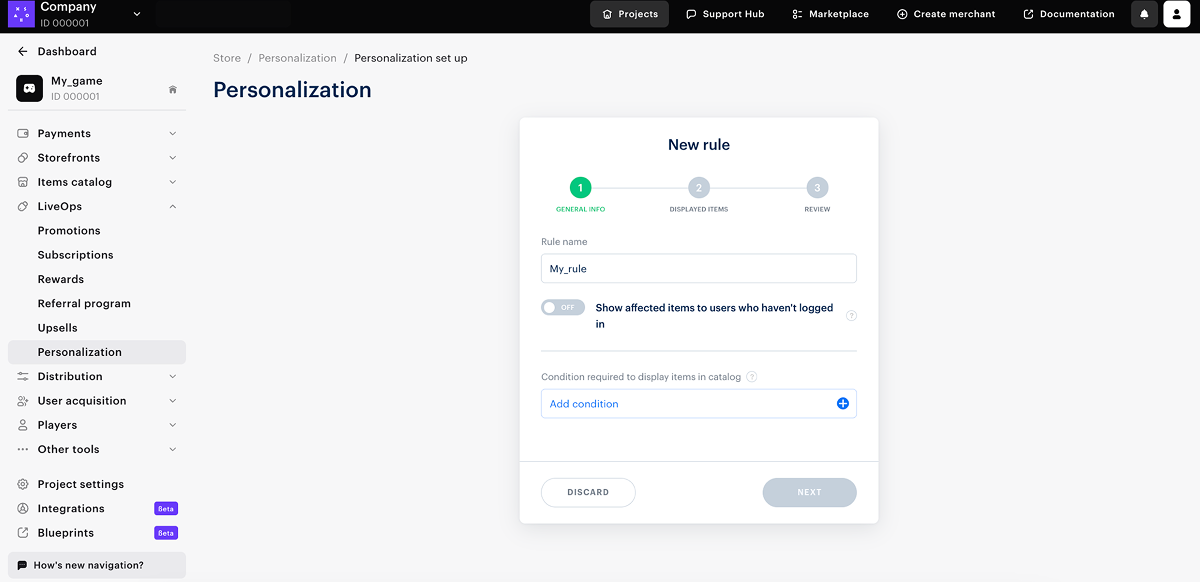
Task: Click the blue plus icon in Add condition
Action: coord(842,404)
